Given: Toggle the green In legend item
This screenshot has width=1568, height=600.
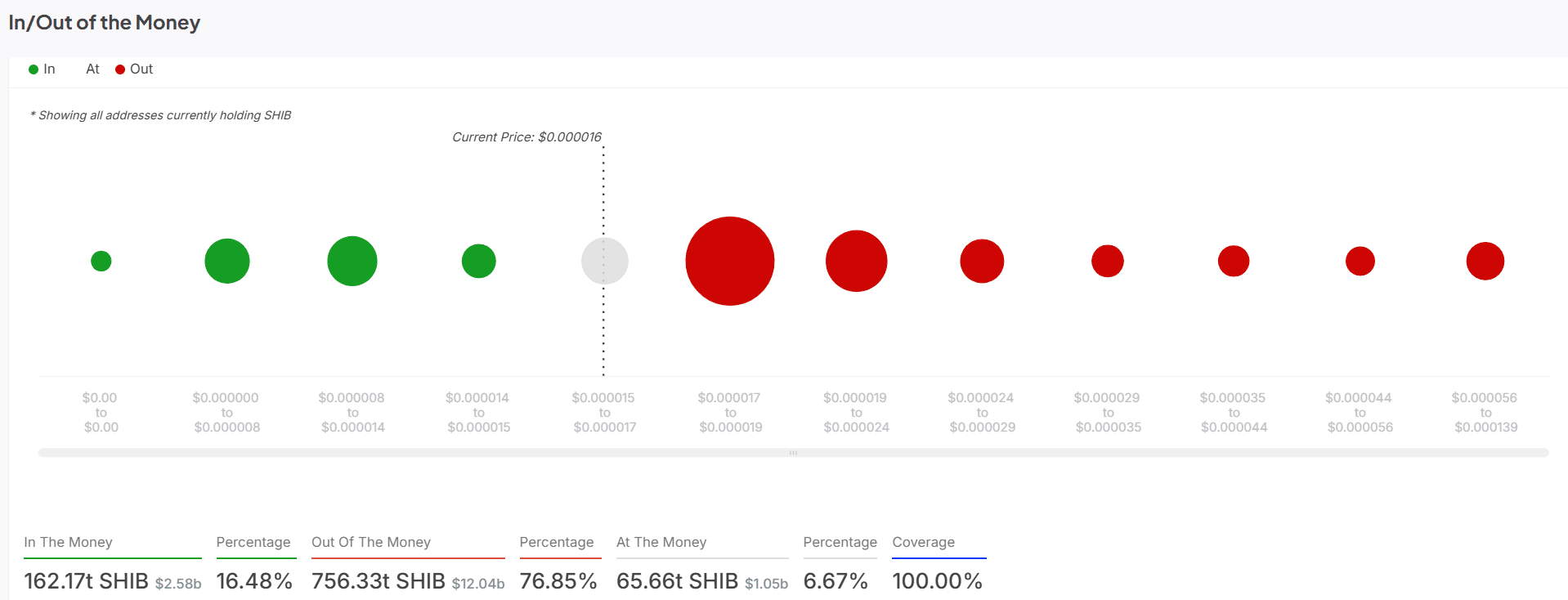Looking at the screenshot, I should click(x=42, y=69).
